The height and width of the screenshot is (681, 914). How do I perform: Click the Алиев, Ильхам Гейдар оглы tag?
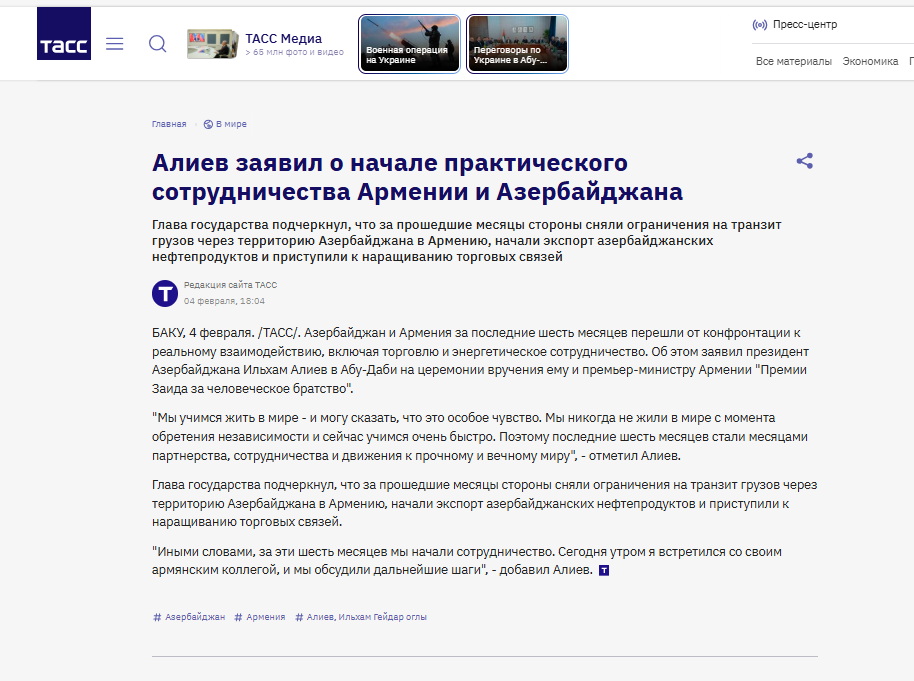click(361, 617)
